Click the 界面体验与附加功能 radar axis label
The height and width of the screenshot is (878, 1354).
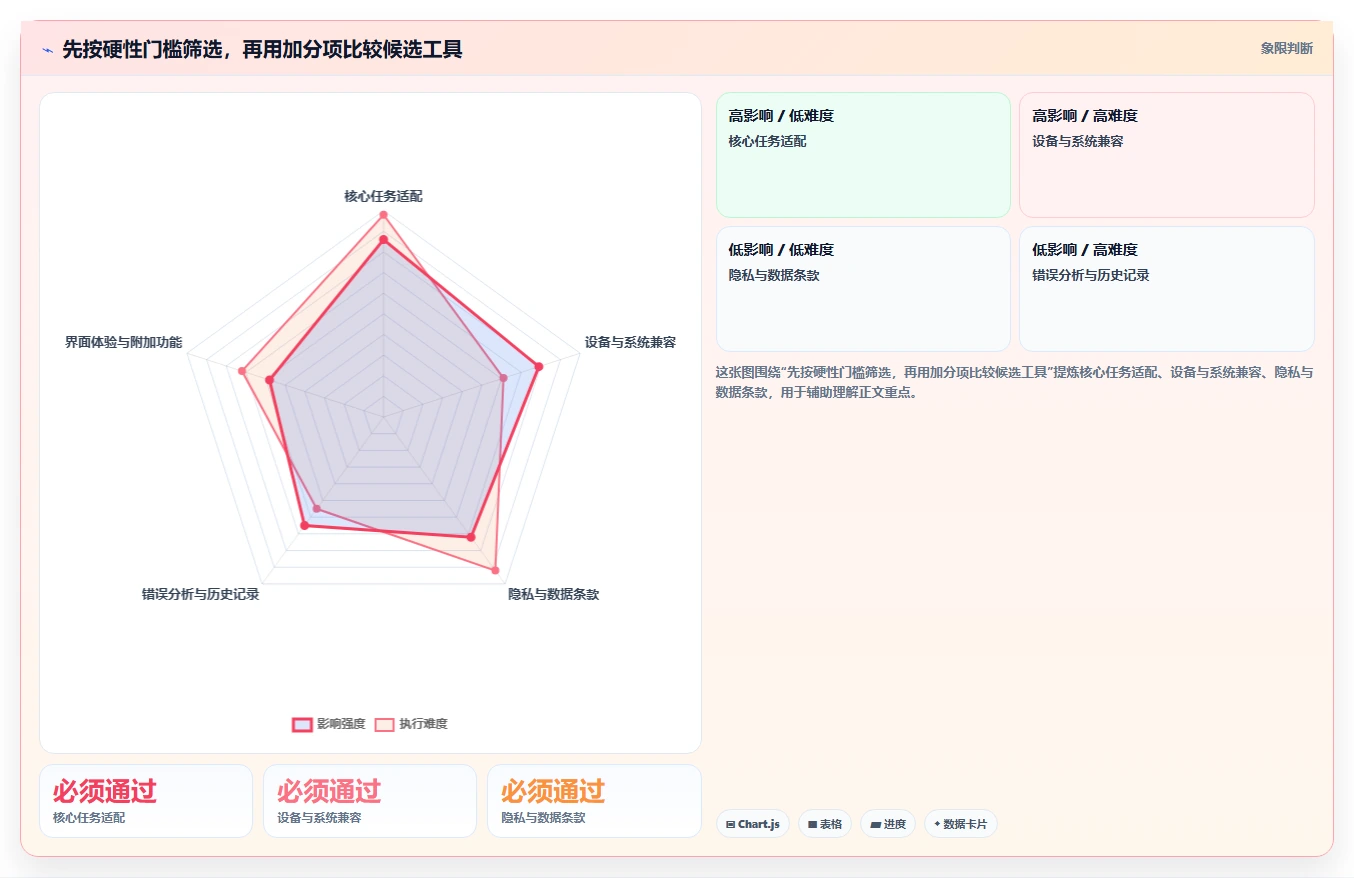click(x=123, y=342)
